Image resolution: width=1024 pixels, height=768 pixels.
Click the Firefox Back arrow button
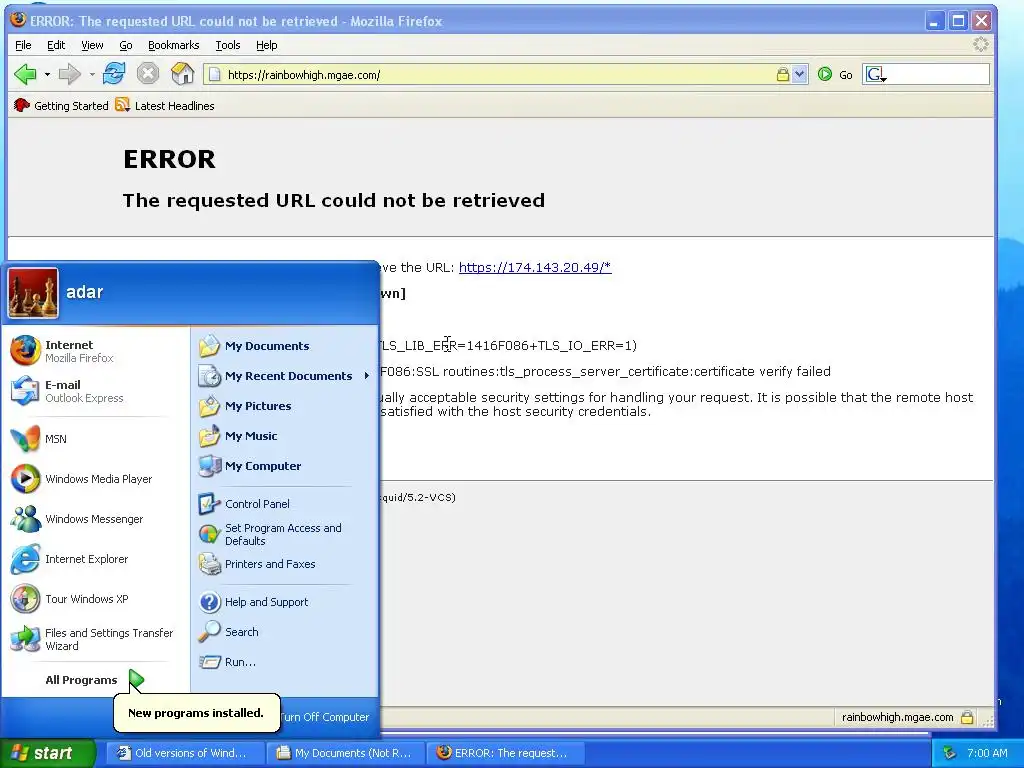coord(25,74)
